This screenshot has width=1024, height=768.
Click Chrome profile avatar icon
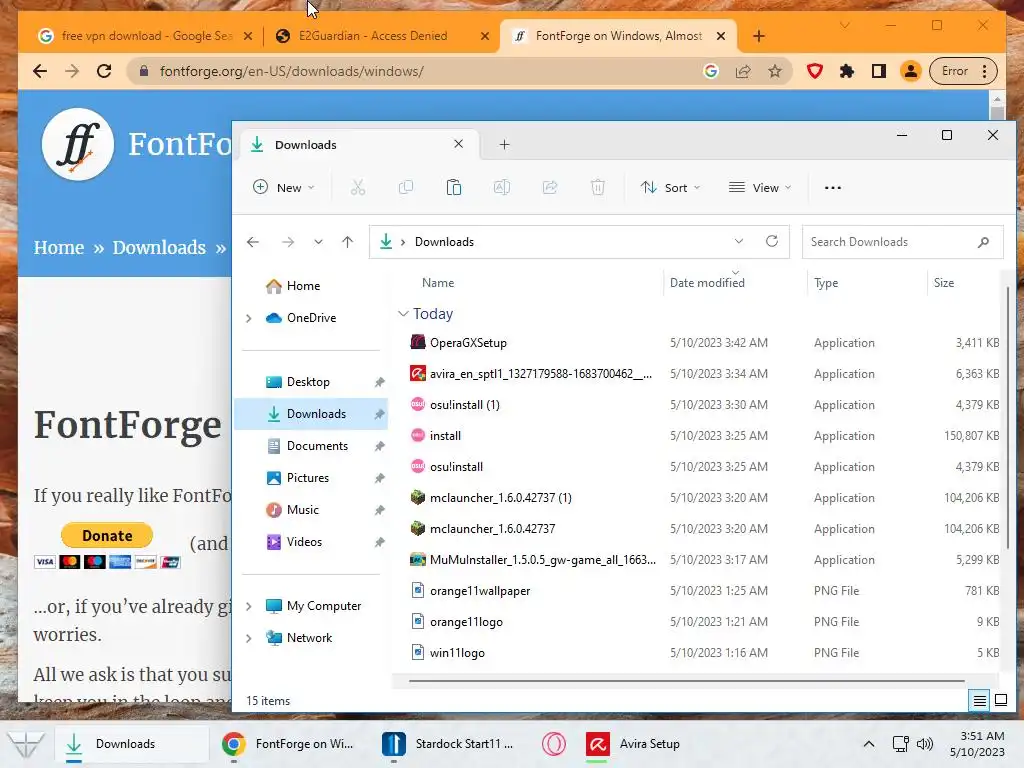point(910,71)
